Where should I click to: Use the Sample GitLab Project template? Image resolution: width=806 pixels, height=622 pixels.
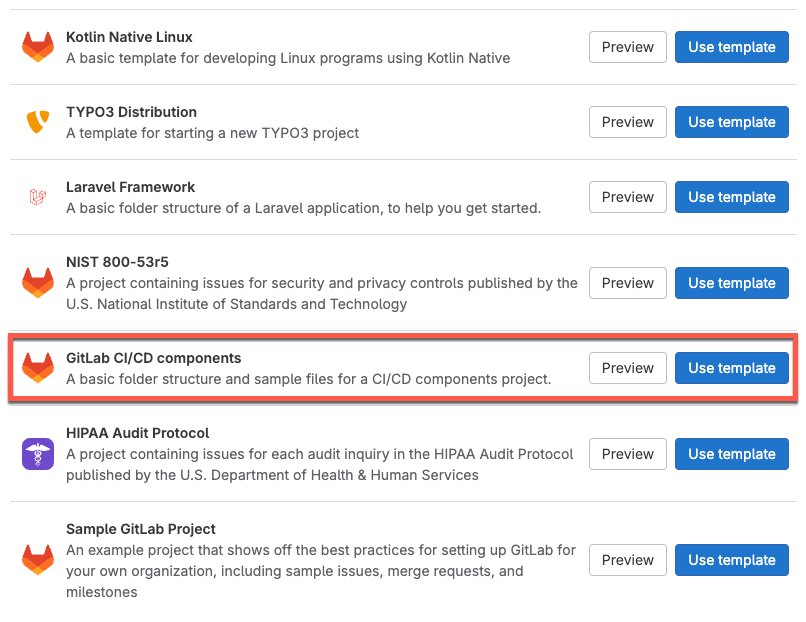(731, 560)
